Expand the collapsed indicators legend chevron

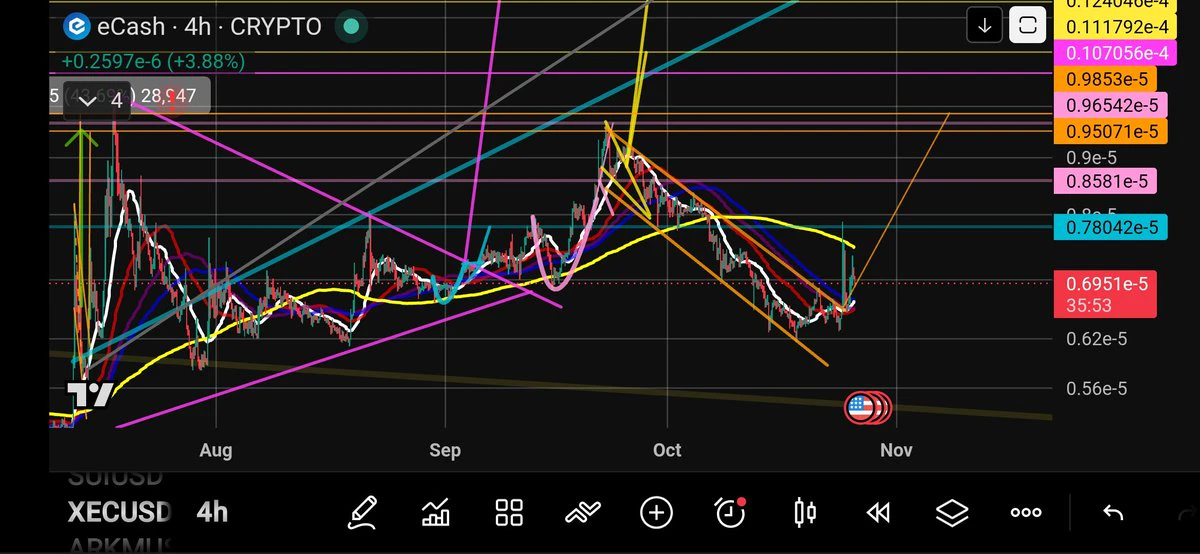(x=87, y=100)
